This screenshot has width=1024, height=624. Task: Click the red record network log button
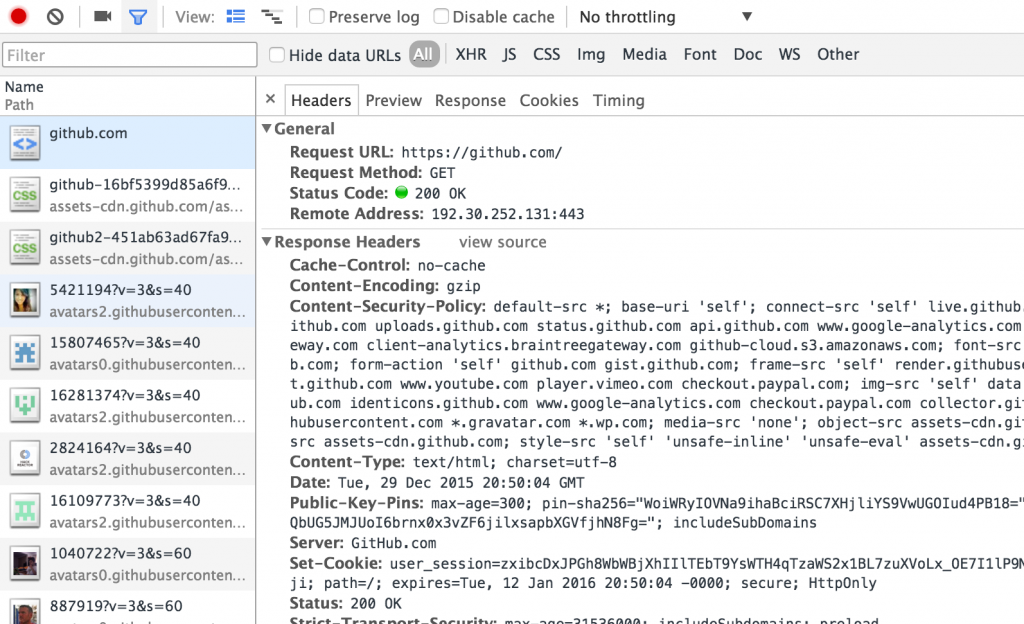tap(20, 17)
